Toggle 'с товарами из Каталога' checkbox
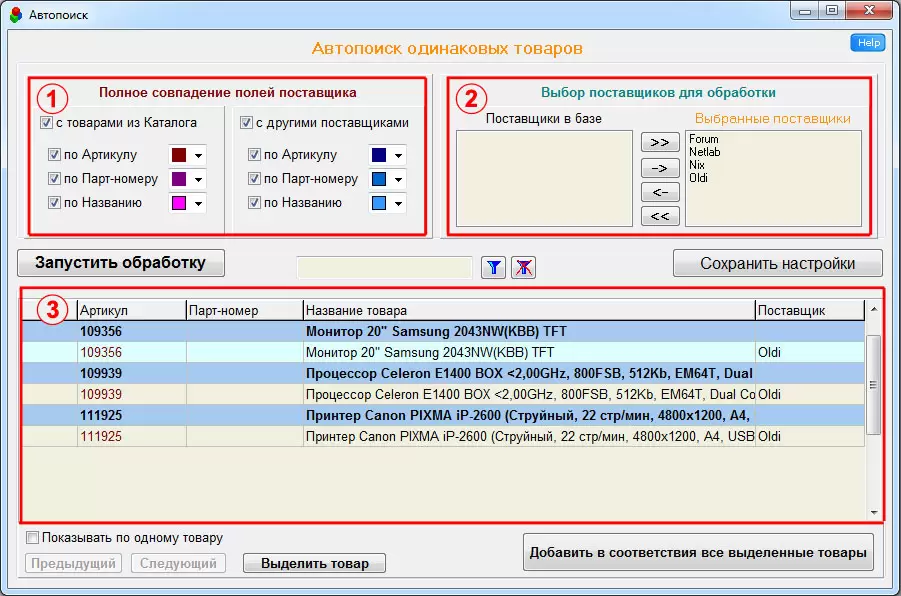The image size is (901, 596). click(46, 123)
